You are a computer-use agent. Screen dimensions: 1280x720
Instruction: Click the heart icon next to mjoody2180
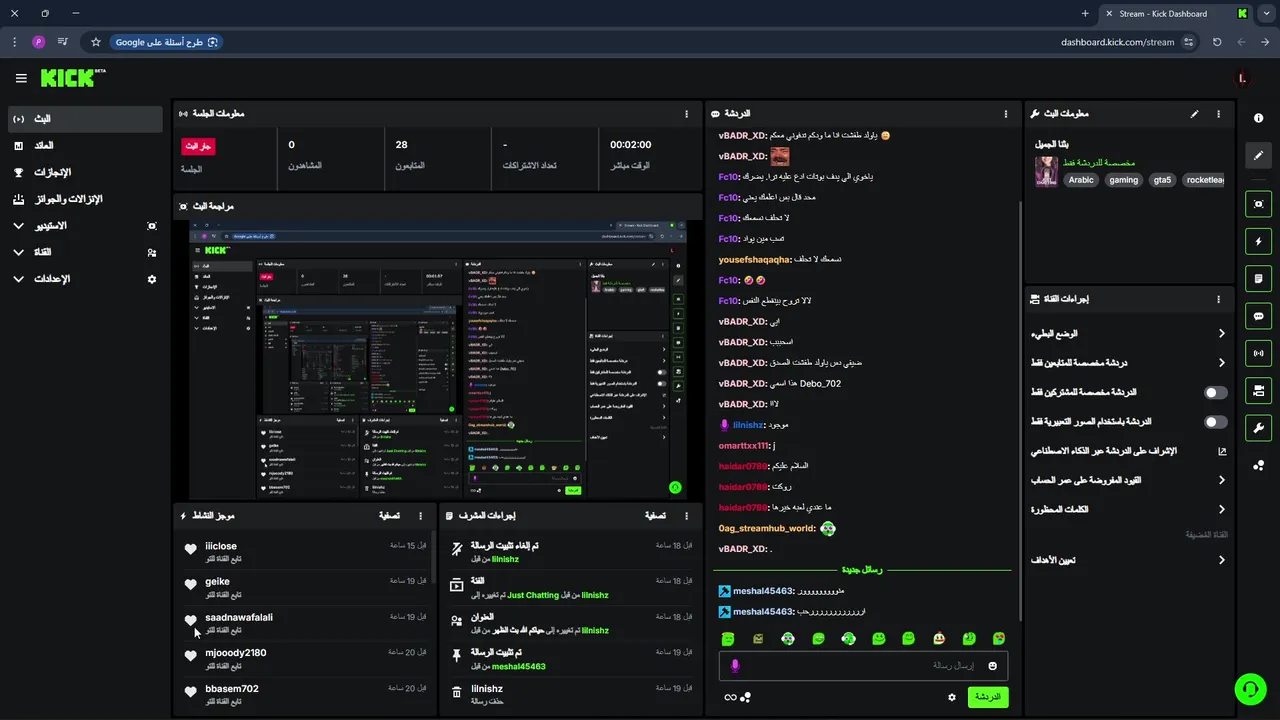191,656
